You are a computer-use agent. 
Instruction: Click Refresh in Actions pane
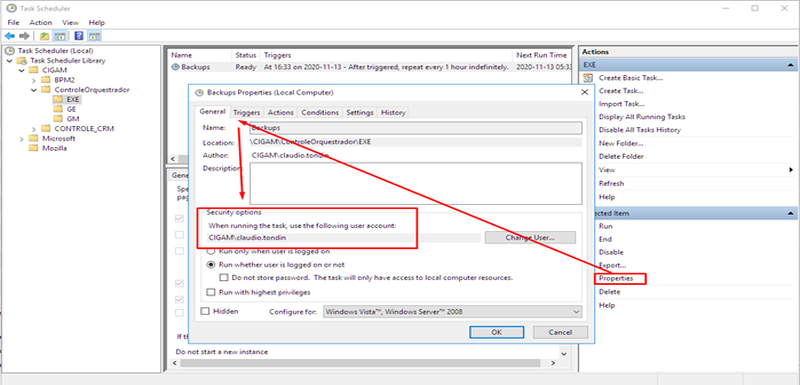click(611, 183)
